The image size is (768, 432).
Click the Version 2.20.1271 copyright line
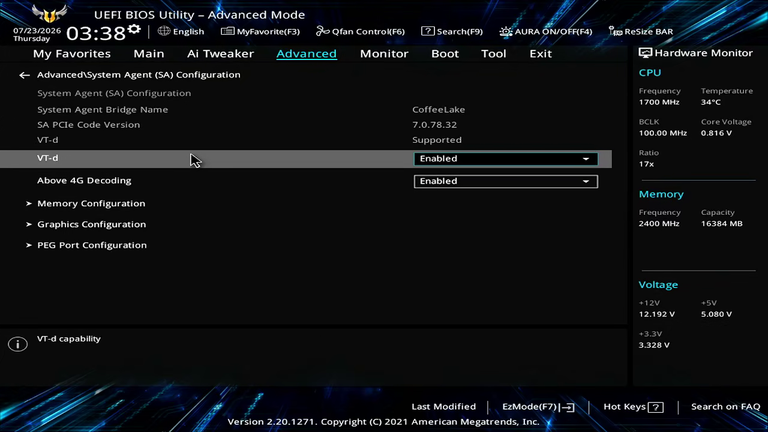click(x=384, y=422)
